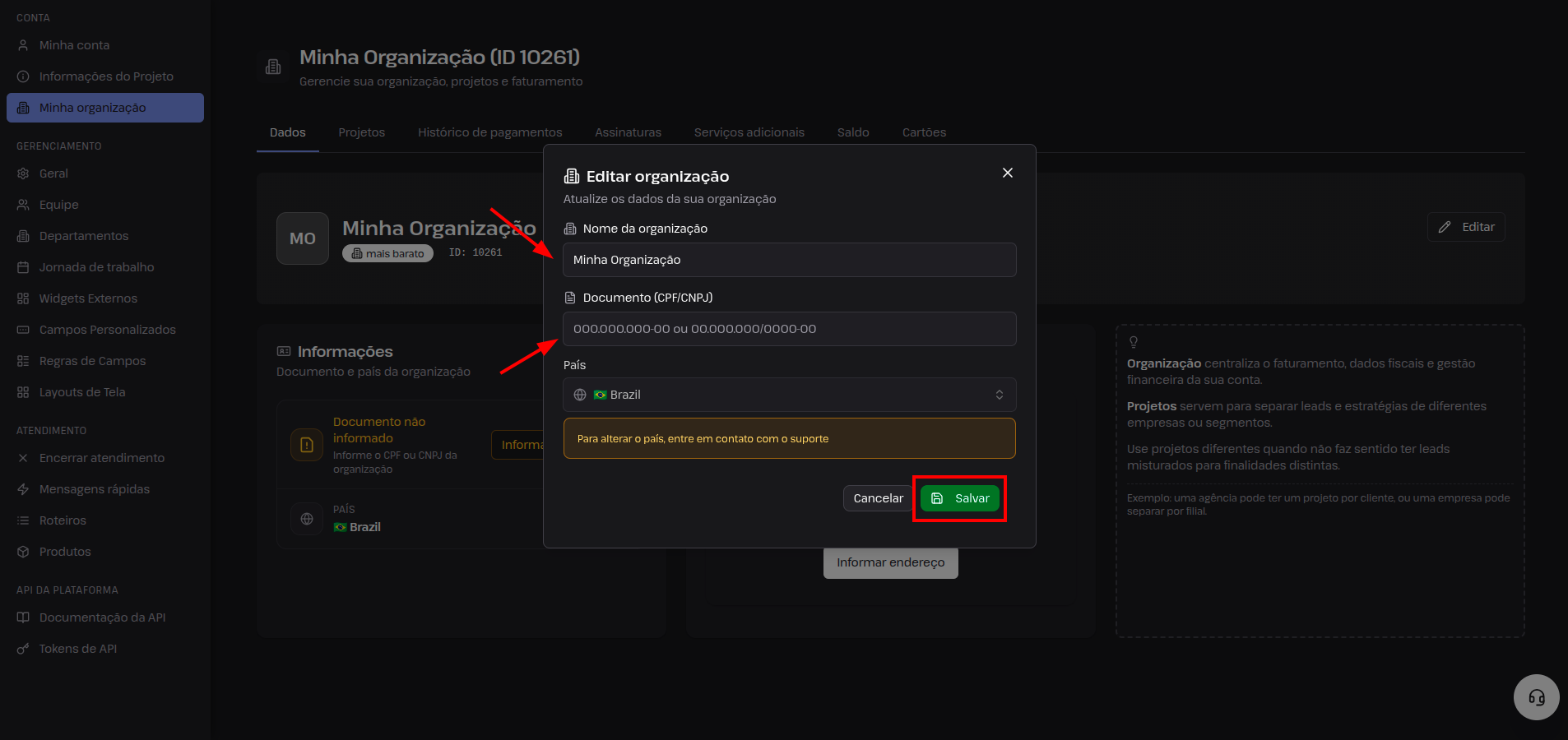The height and width of the screenshot is (740, 1568).
Task: Close the Editar organização dialog
Action: 1007,173
